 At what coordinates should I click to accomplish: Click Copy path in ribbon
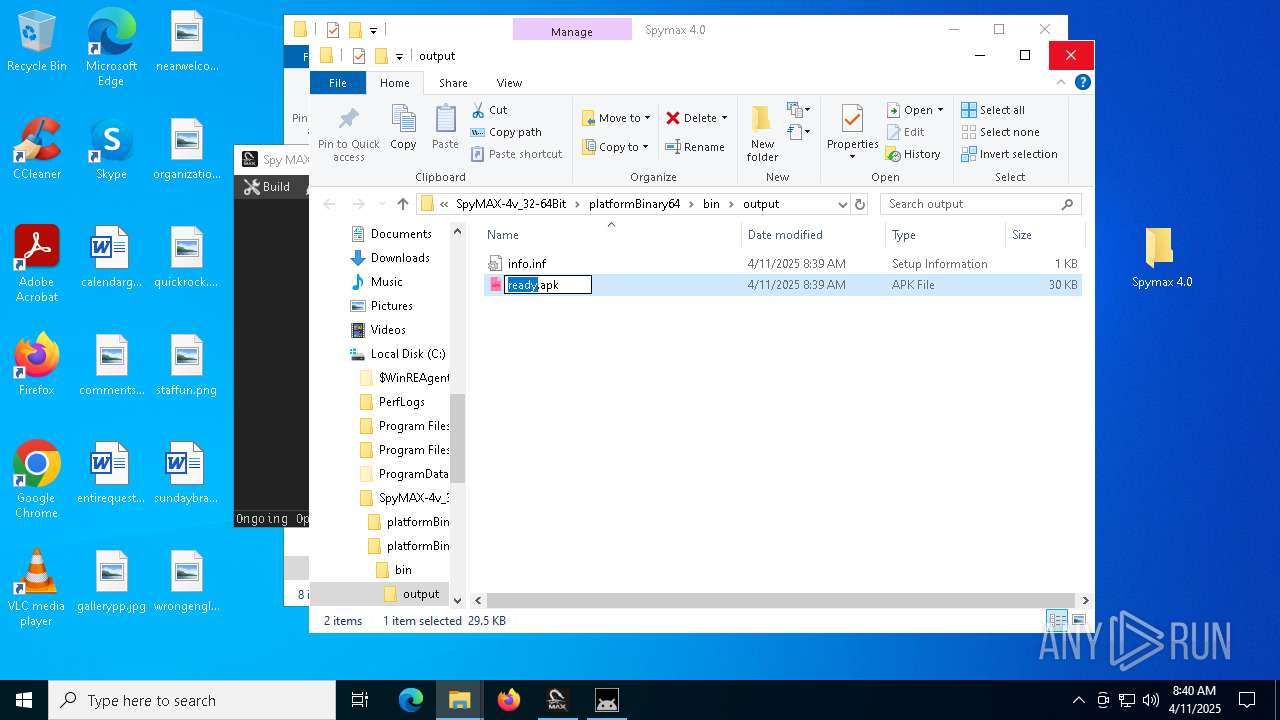[506, 132]
